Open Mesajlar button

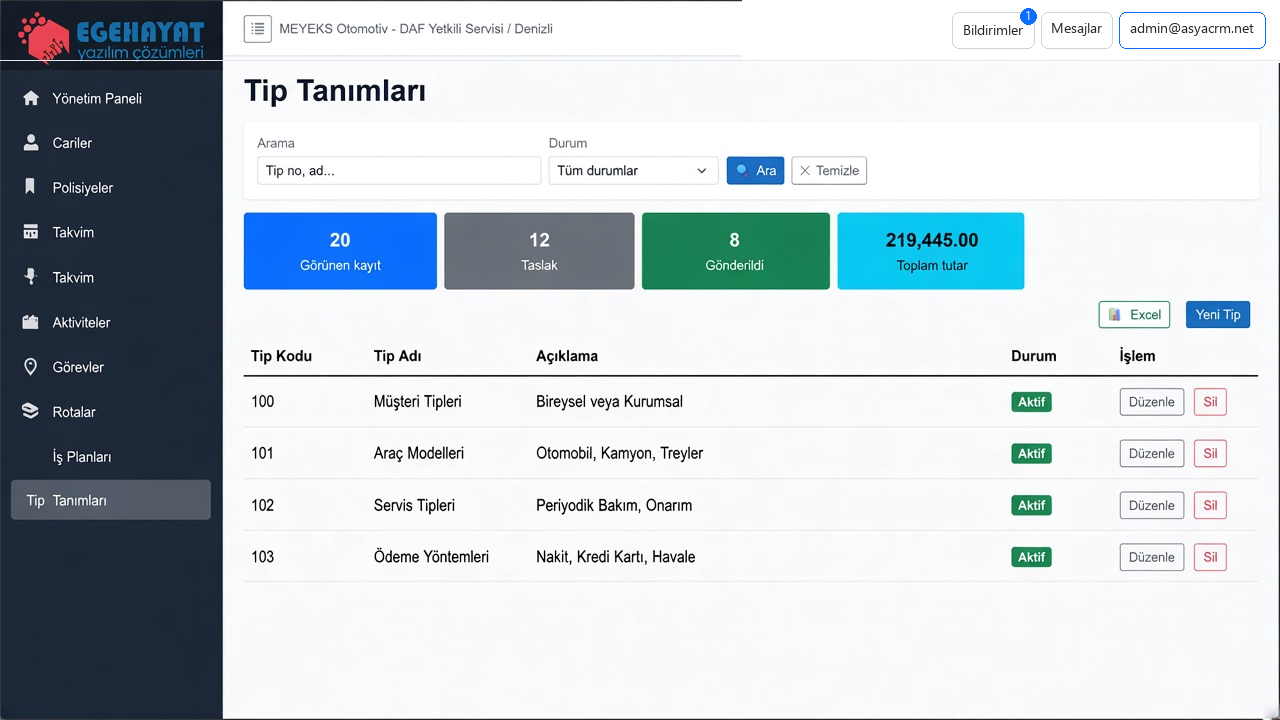click(x=1076, y=30)
